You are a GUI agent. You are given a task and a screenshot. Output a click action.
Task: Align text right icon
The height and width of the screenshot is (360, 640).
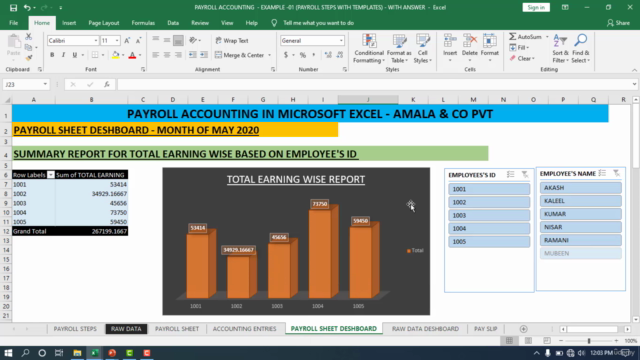pyautogui.click(x=178, y=55)
